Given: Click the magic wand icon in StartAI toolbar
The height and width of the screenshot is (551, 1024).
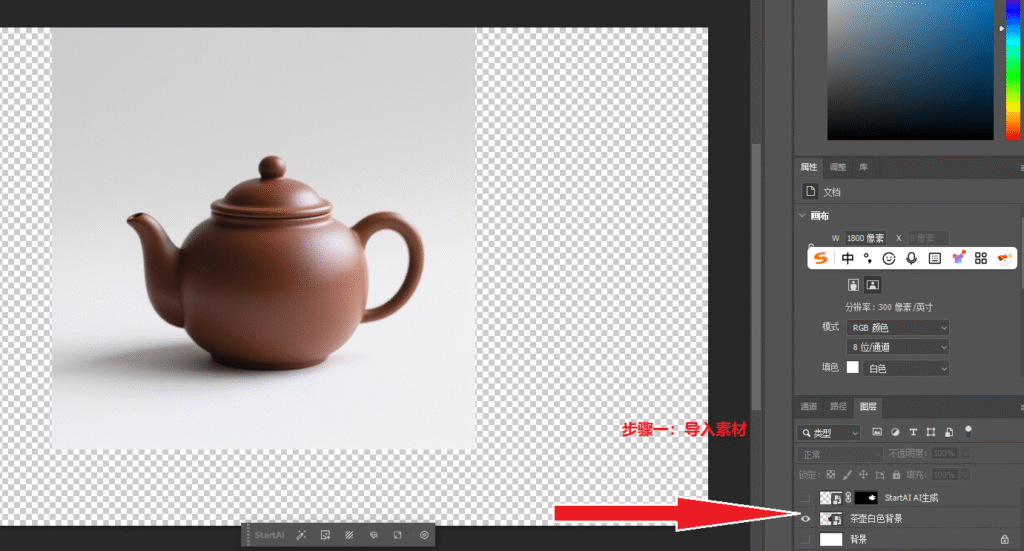Looking at the screenshot, I should tap(301, 535).
